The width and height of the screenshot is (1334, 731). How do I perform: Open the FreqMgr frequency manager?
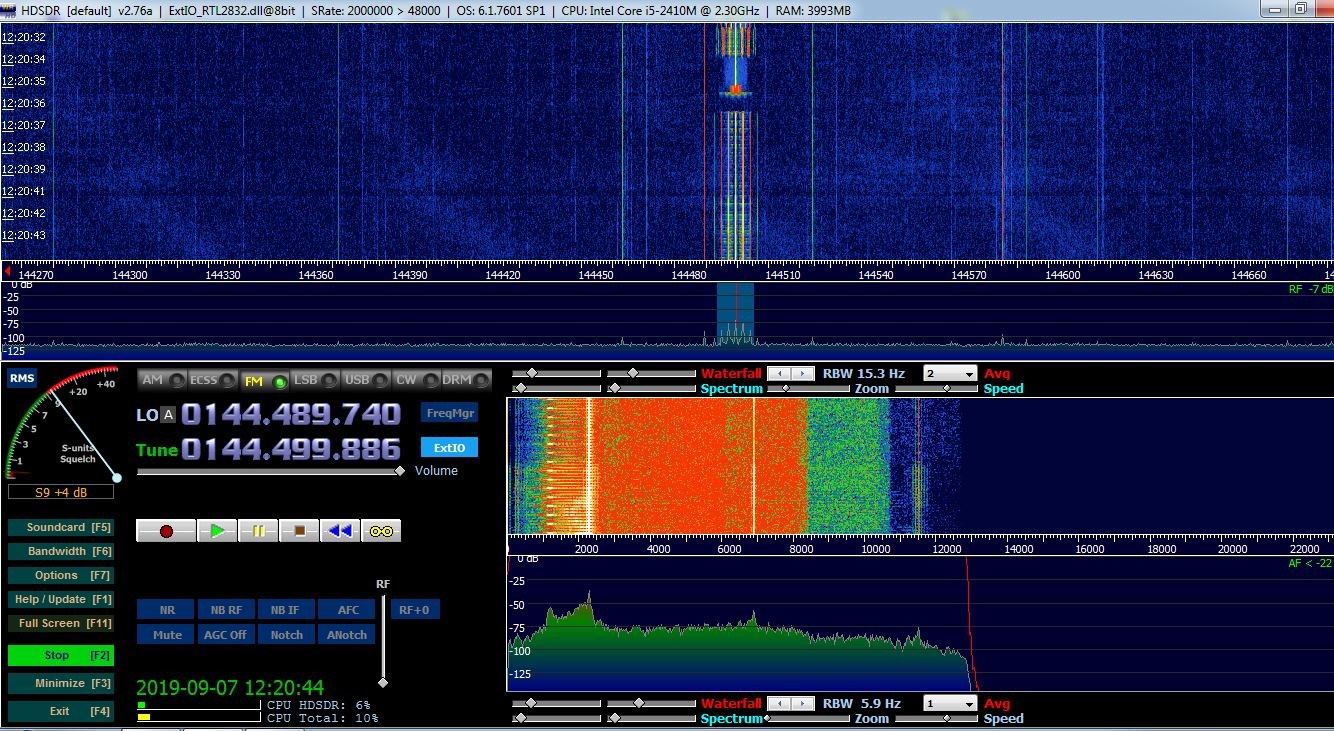point(449,413)
